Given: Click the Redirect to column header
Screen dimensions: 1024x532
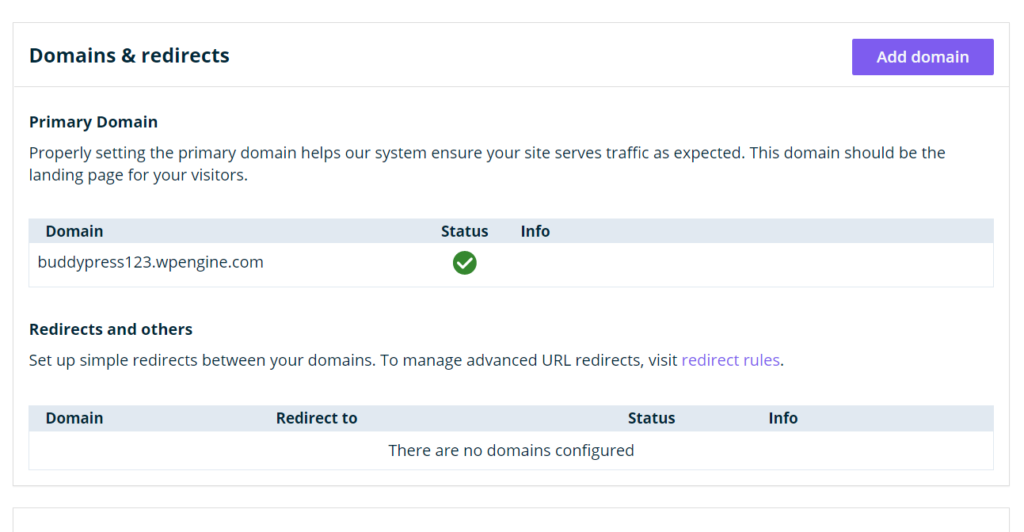Looking at the screenshot, I should point(316,418).
